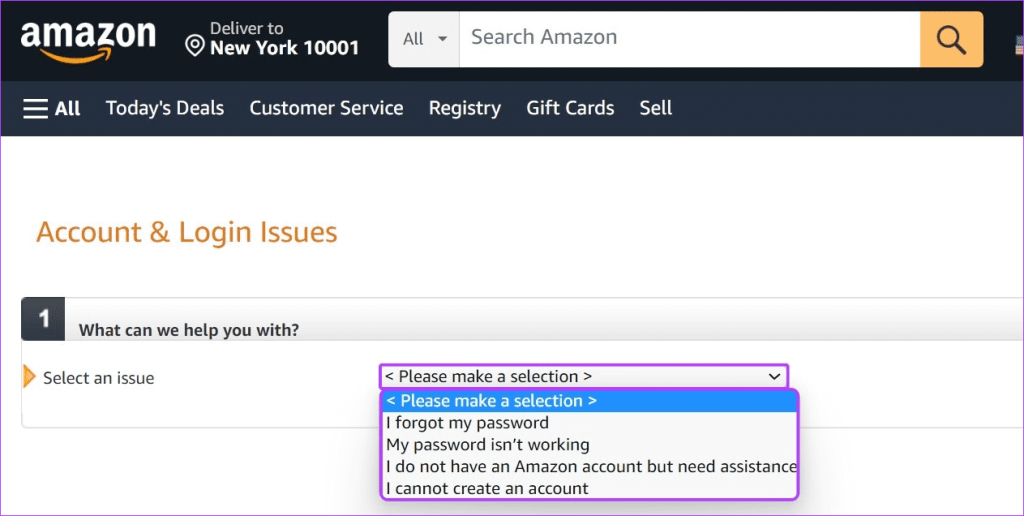This screenshot has height=516, width=1024.
Task: Select "I forgot my password" option
Action: tap(468, 423)
